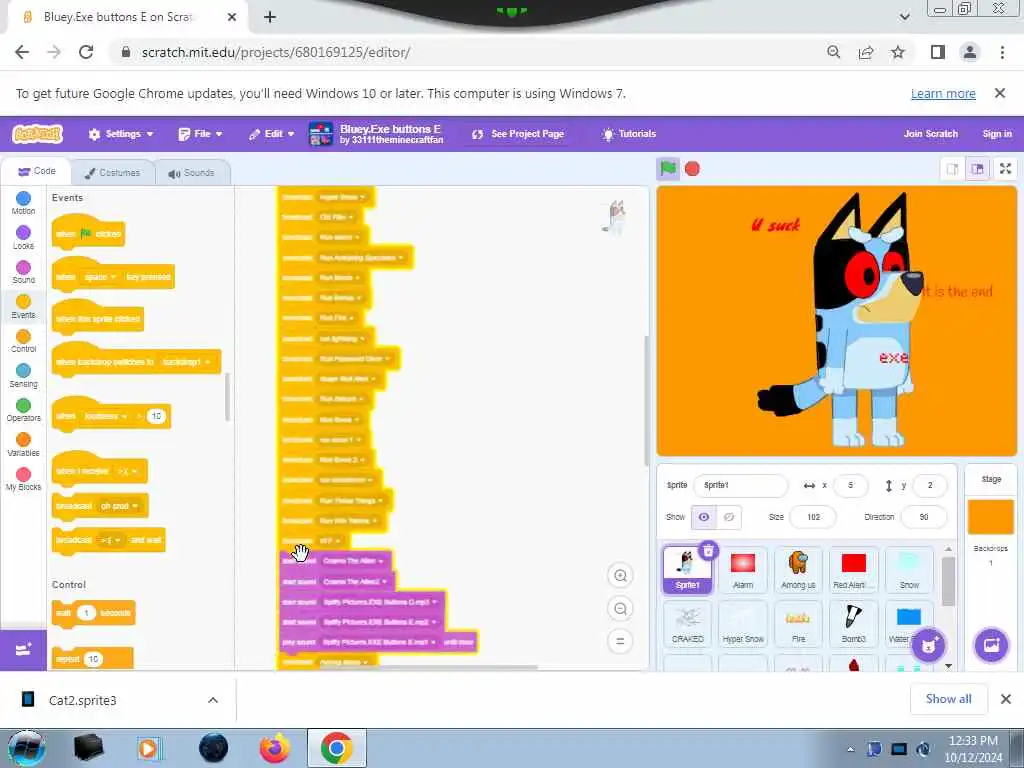Open the File dropdown menu

(x=200, y=134)
